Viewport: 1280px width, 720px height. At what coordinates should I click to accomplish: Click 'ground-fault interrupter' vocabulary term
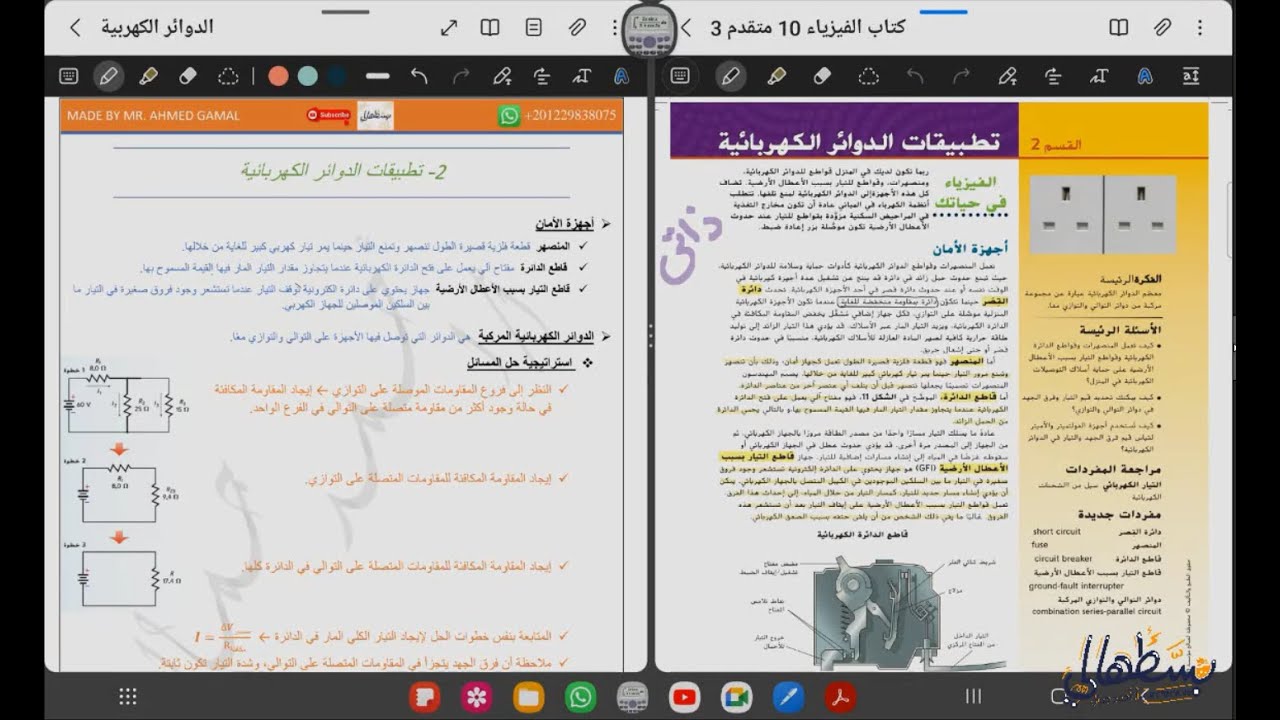pyautogui.click(x=1075, y=585)
